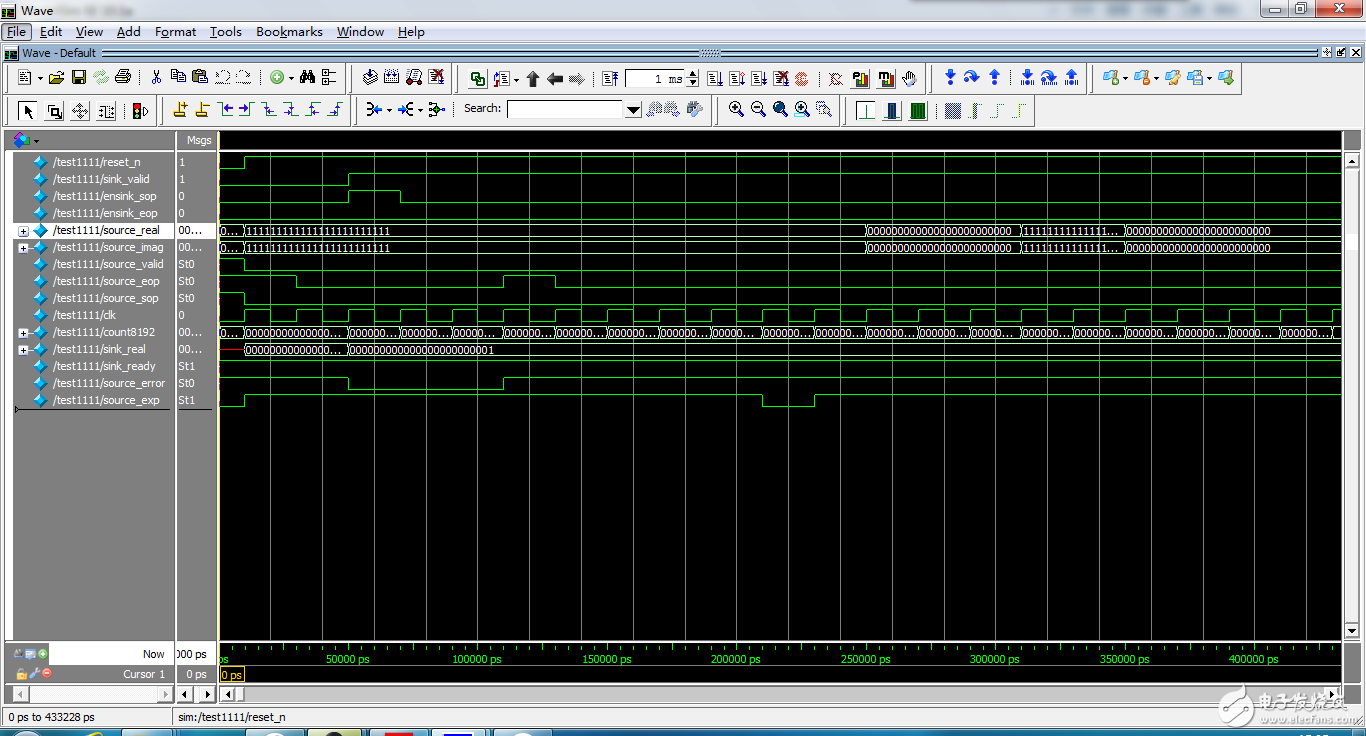Toggle the blue bar wave format
1366x736 pixels.
click(892, 111)
